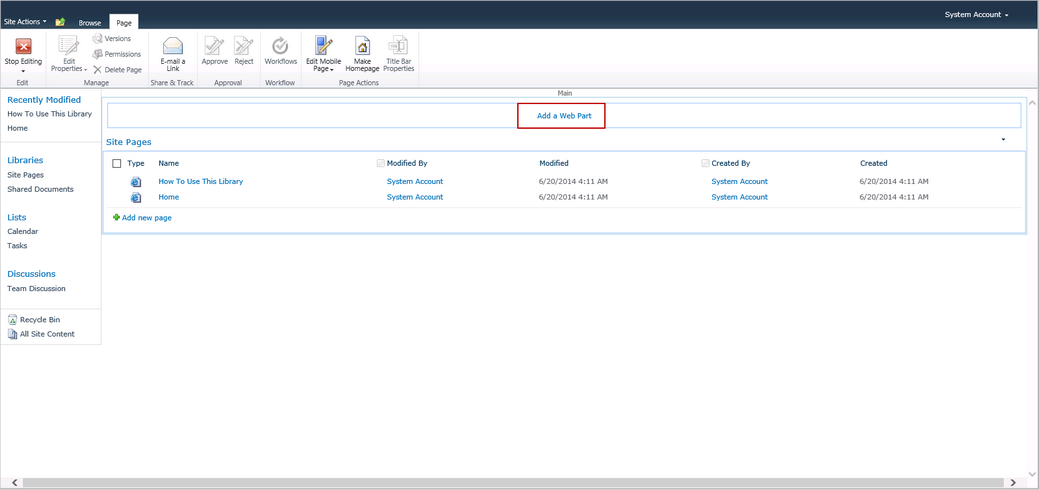Click Make Homepage icon
The image size is (1039, 490).
point(362,46)
